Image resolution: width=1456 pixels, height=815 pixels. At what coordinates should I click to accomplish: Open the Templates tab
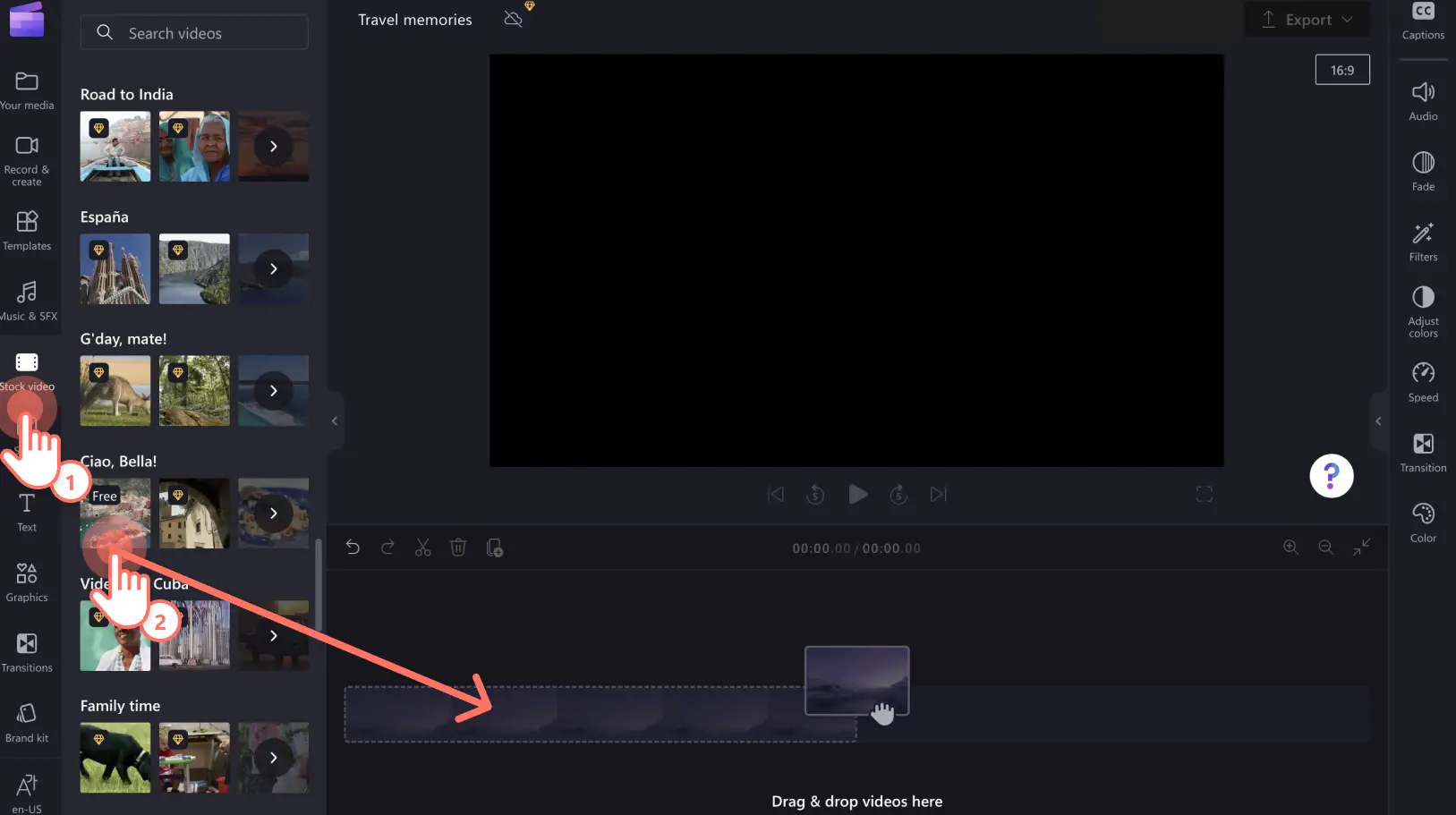pyautogui.click(x=27, y=231)
